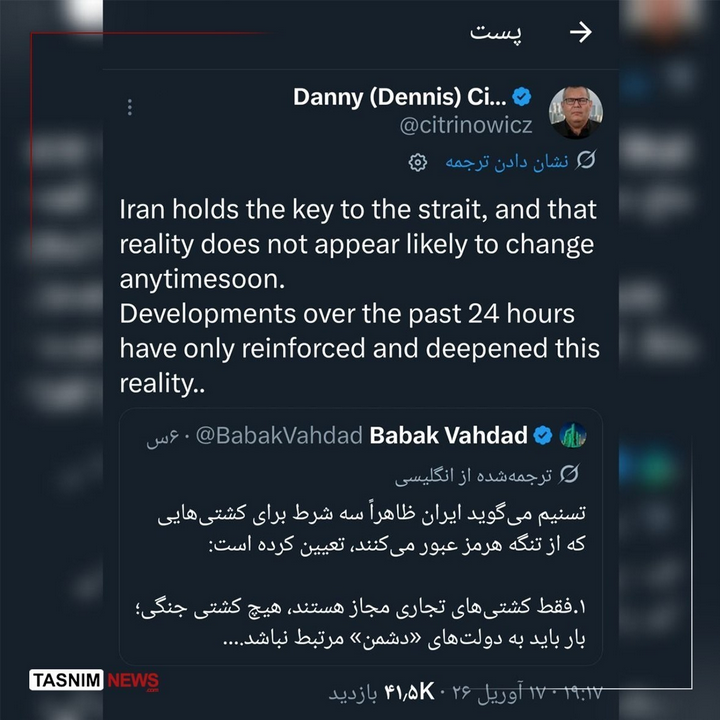Click the پست header title
Image resolution: width=720 pixels, height=720 pixels.
[497, 33]
